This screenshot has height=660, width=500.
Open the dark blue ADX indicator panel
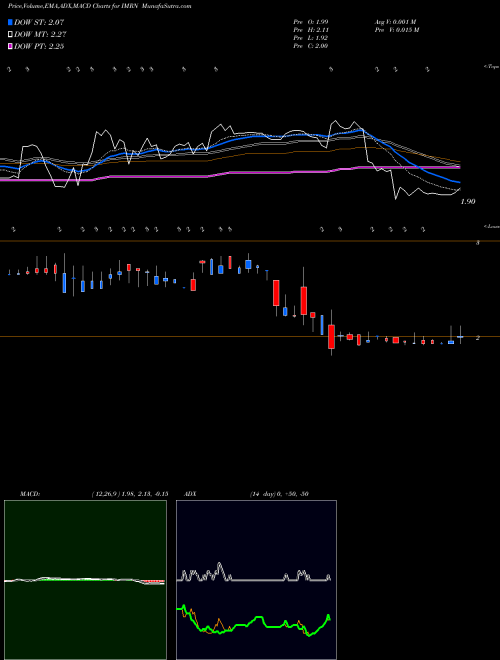(256, 580)
